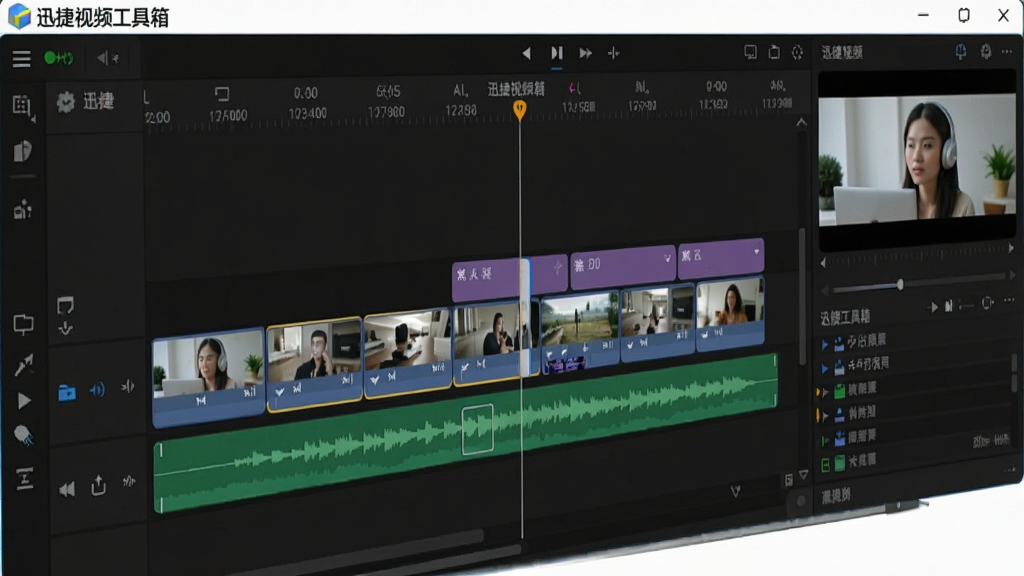The image size is (1024, 576).
Task: Open the hamburger menu at top left
Action: [22, 59]
